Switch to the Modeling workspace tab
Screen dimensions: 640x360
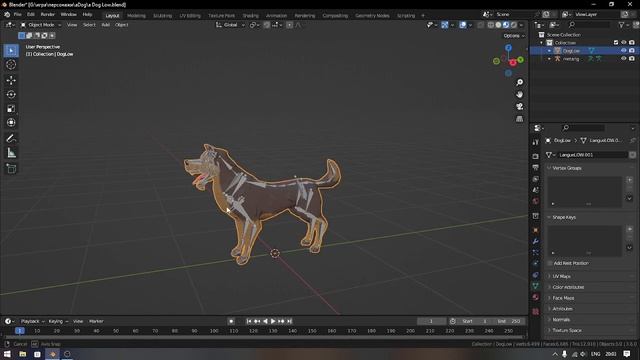pos(136,16)
